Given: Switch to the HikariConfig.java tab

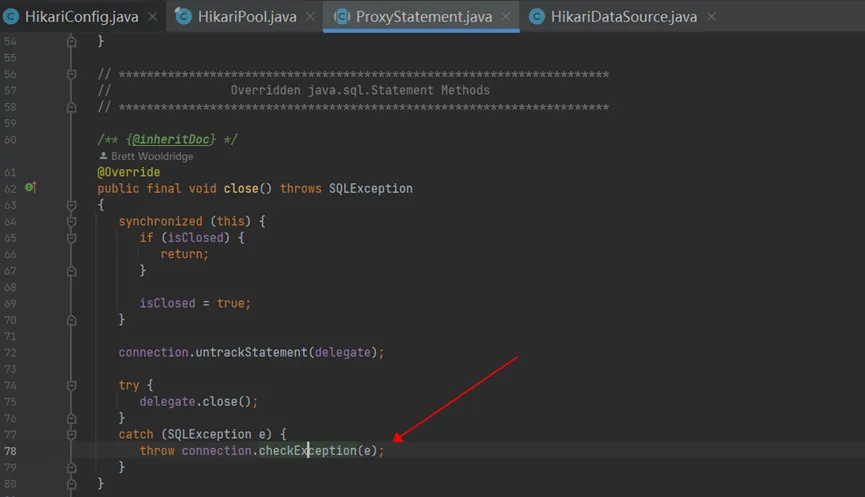Looking at the screenshot, I should [x=80, y=16].
